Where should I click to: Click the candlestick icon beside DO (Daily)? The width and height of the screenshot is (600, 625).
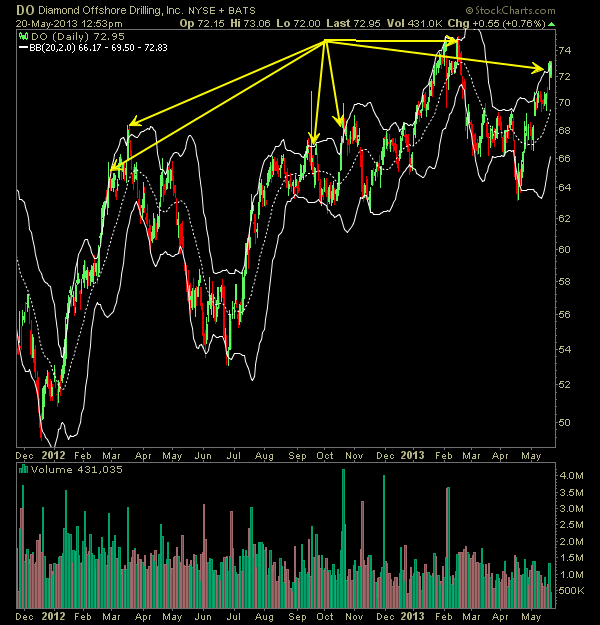pyautogui.click(x=23, y=37)
